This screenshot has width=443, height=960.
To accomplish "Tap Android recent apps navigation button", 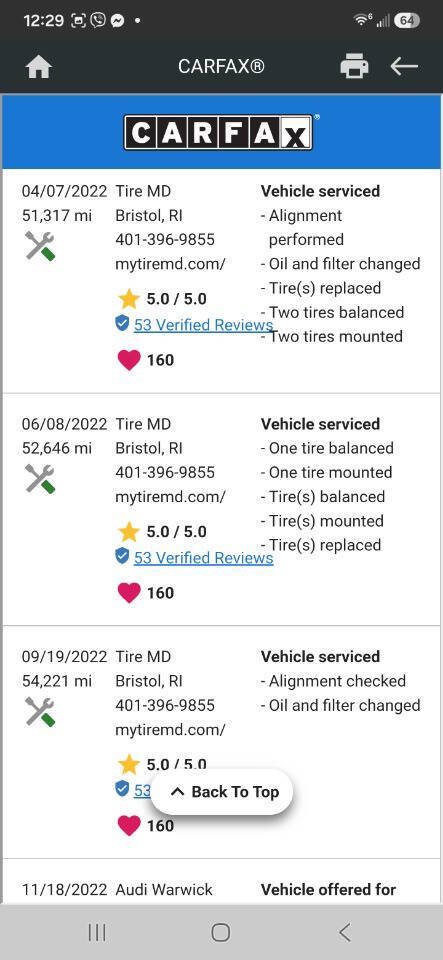I will (97, 932).
